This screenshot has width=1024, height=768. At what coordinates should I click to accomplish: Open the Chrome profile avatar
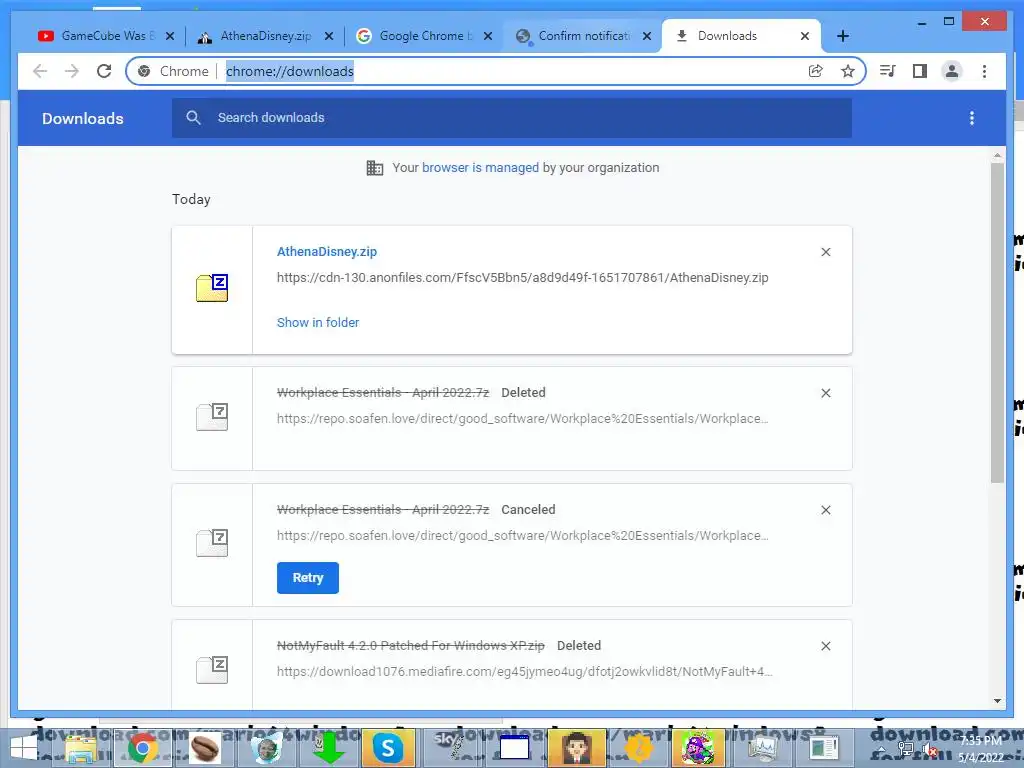coord(952,71)
